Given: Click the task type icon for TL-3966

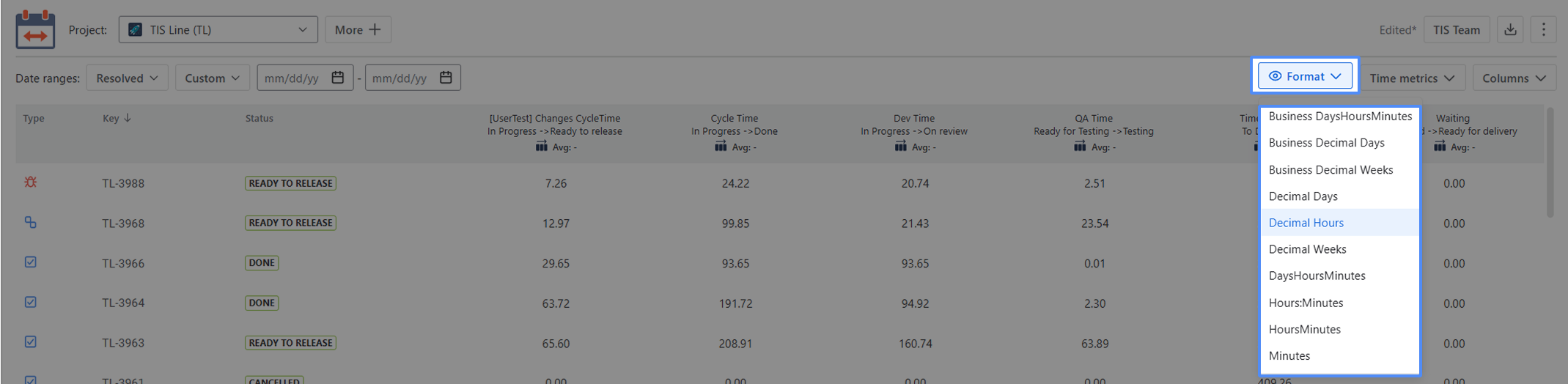Looking at the screenshot, I should 31,262.
